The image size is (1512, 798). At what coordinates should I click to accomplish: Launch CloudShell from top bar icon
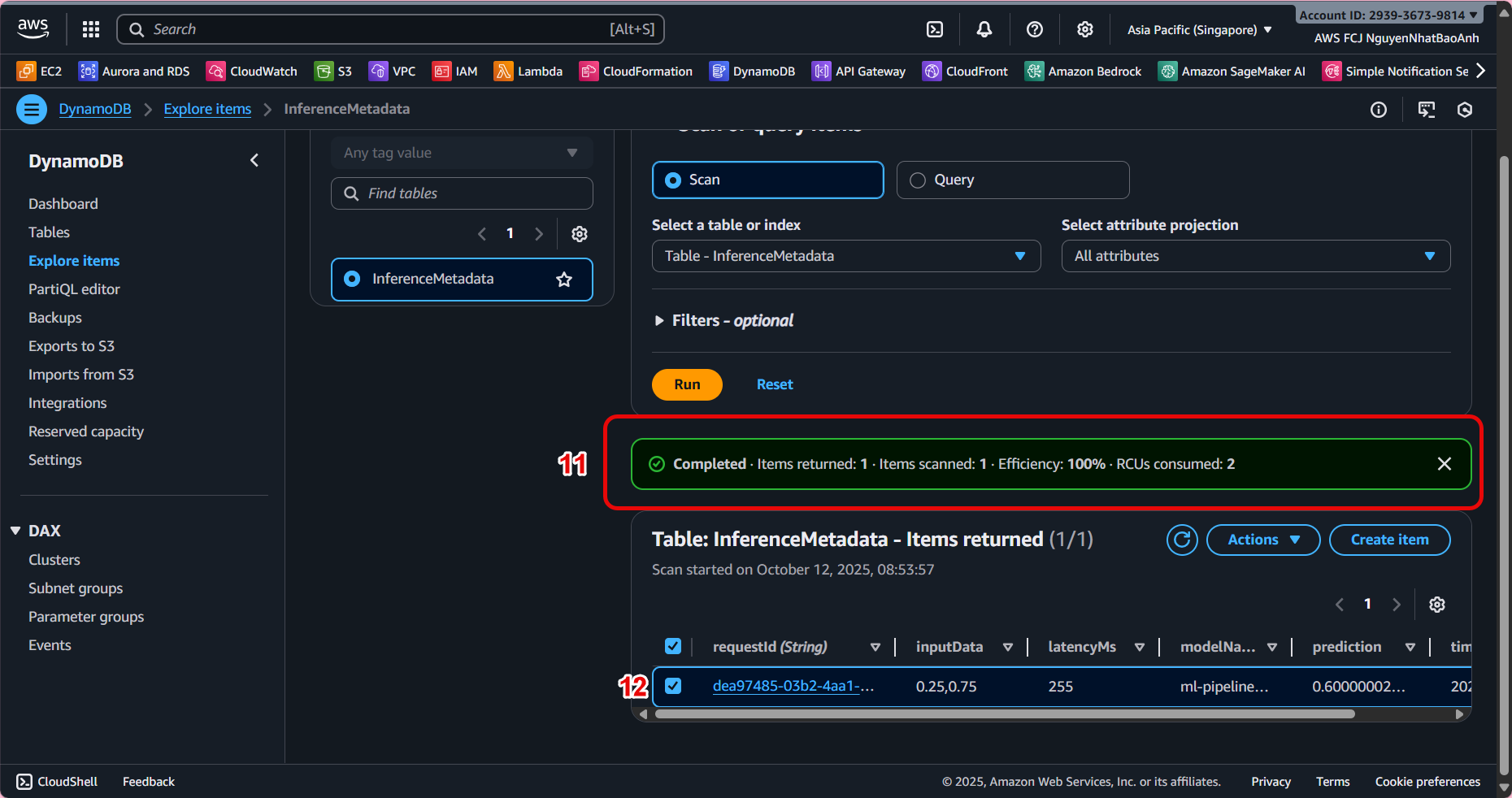935,29
